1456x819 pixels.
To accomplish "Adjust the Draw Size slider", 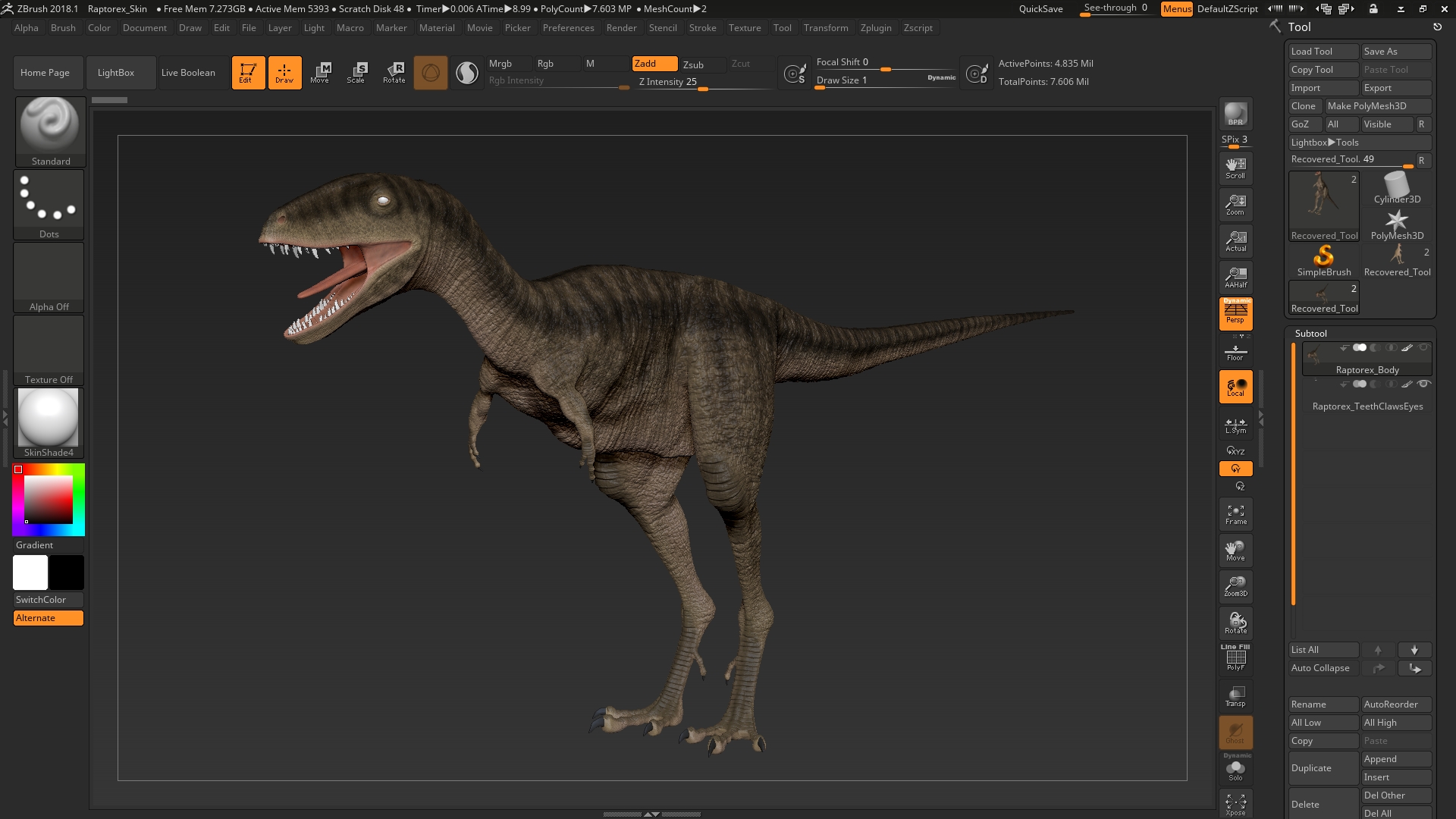I will [x=886, y=80].
